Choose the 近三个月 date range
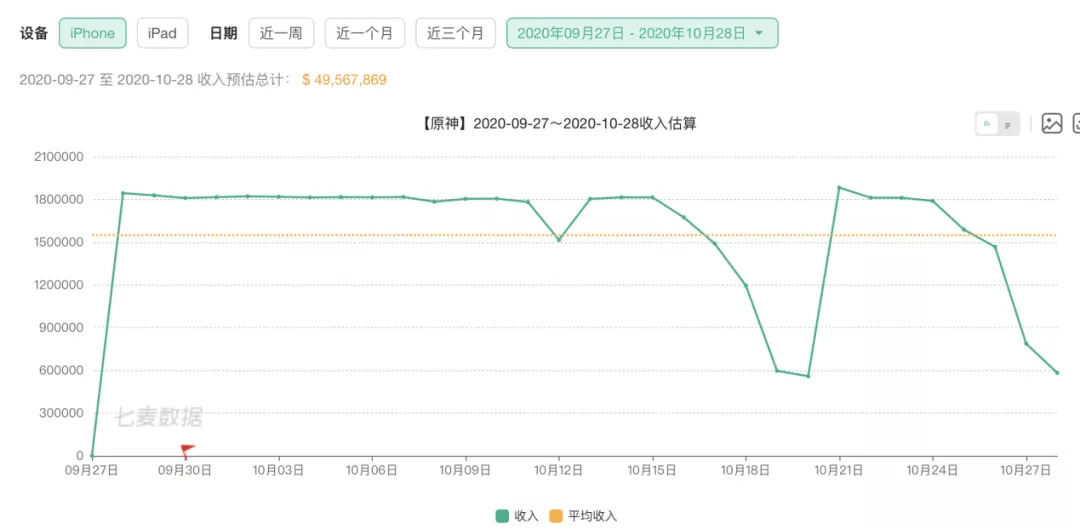 [455, 33]
